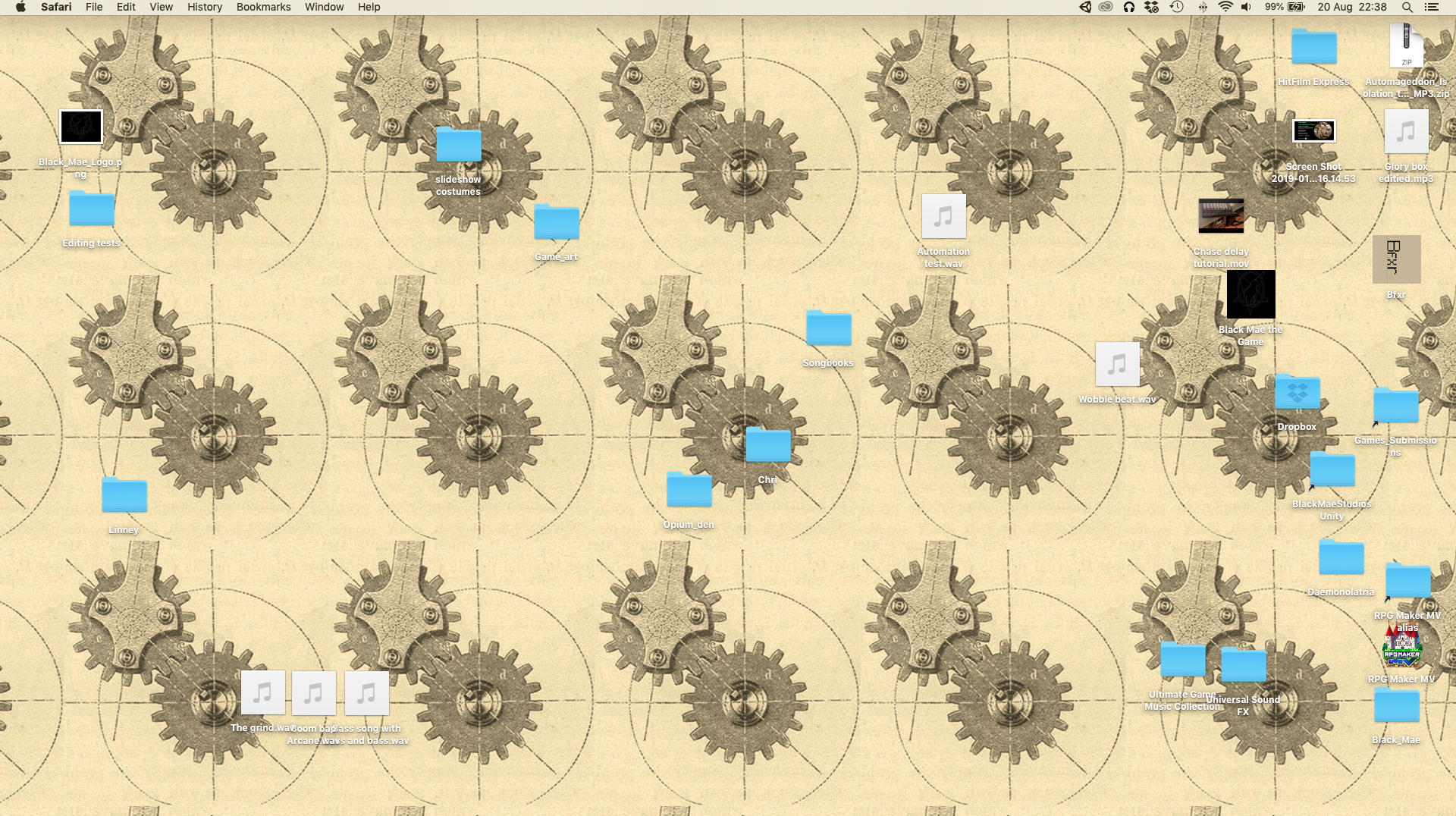Select the Screen Shot 2019-01 thumbnail
This screenshot has width=1456, height=816.
(x=1314, y=130)
